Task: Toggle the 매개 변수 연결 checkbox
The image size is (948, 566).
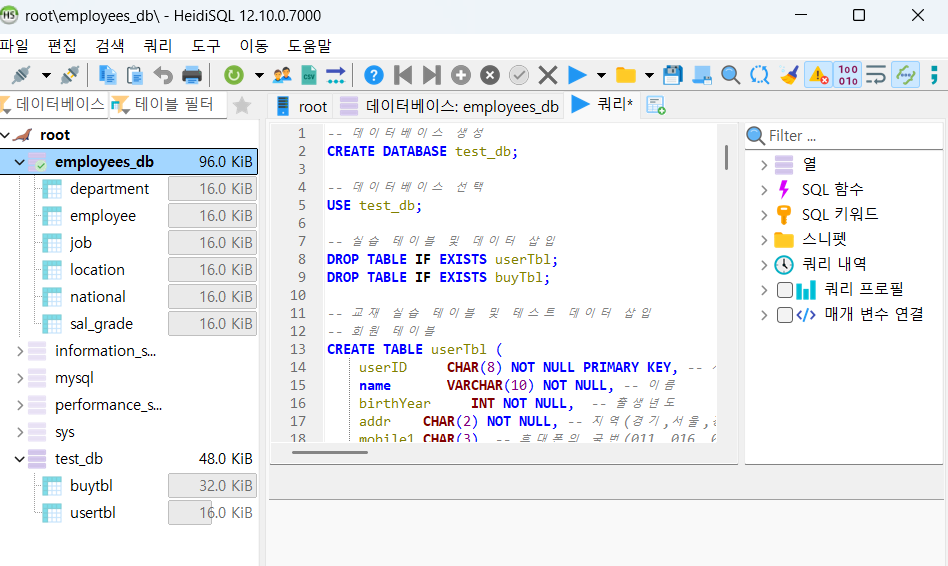Action: (x=785, y=314)
